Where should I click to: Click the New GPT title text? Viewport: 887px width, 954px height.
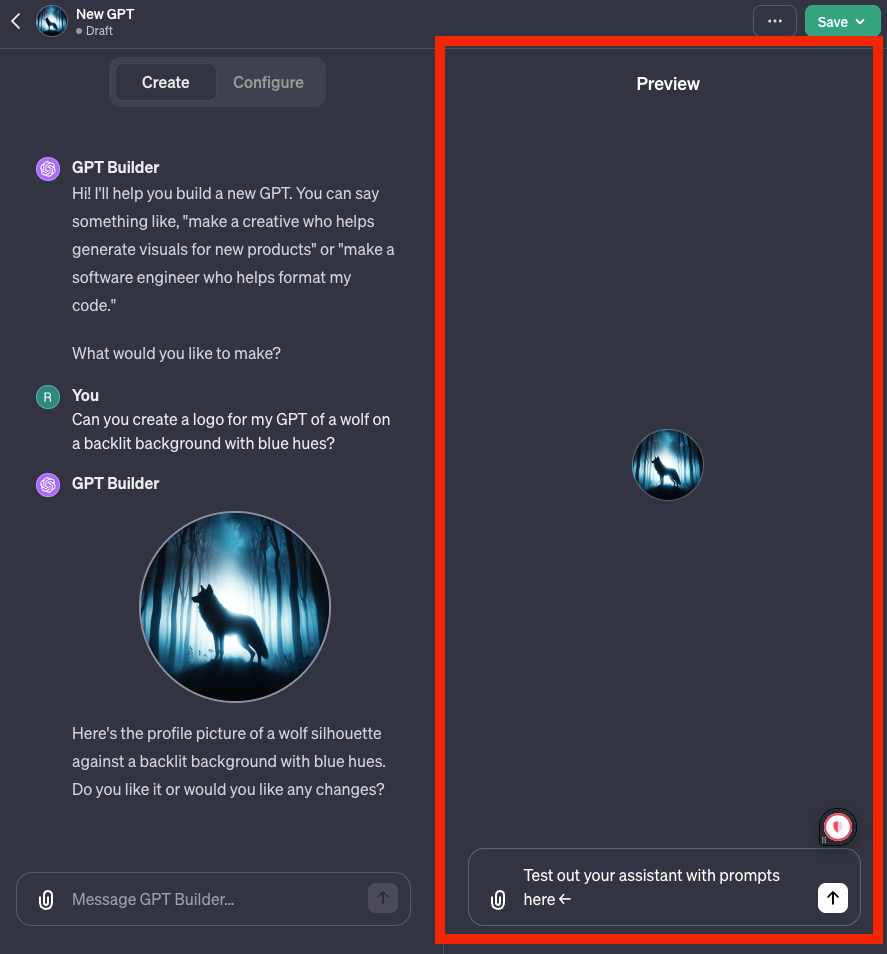[x=105, y=14]
